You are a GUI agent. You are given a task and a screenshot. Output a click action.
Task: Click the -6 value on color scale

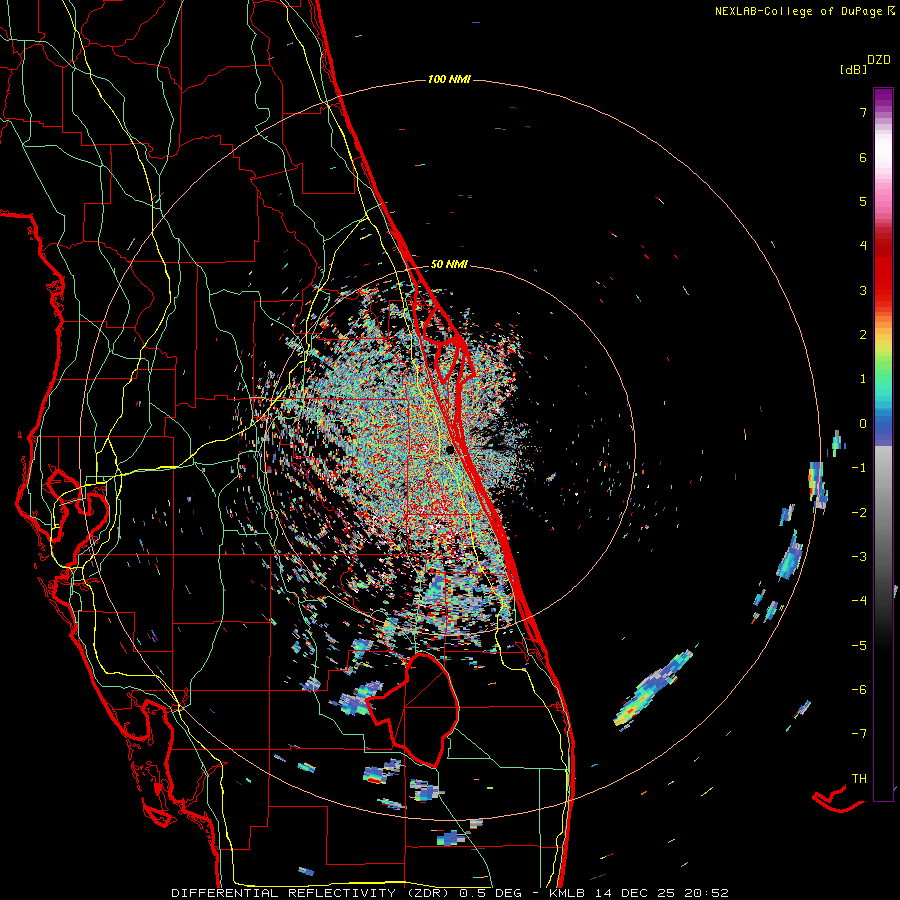(859, 690)
